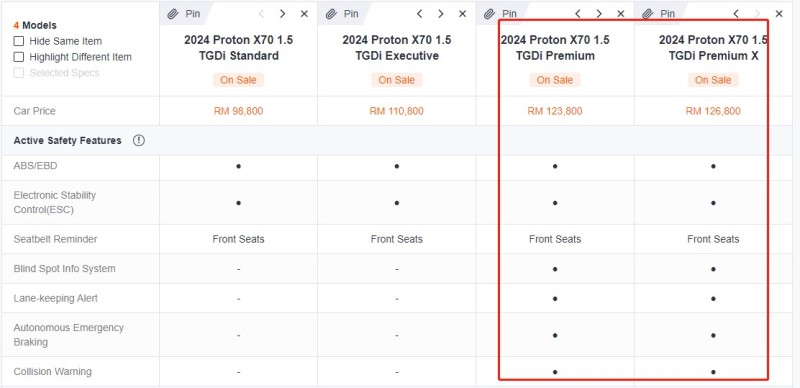Screen dimensions: 800x388
Task: Remove TGDi Premium X from comparison
Action: [x=779, y=14]
